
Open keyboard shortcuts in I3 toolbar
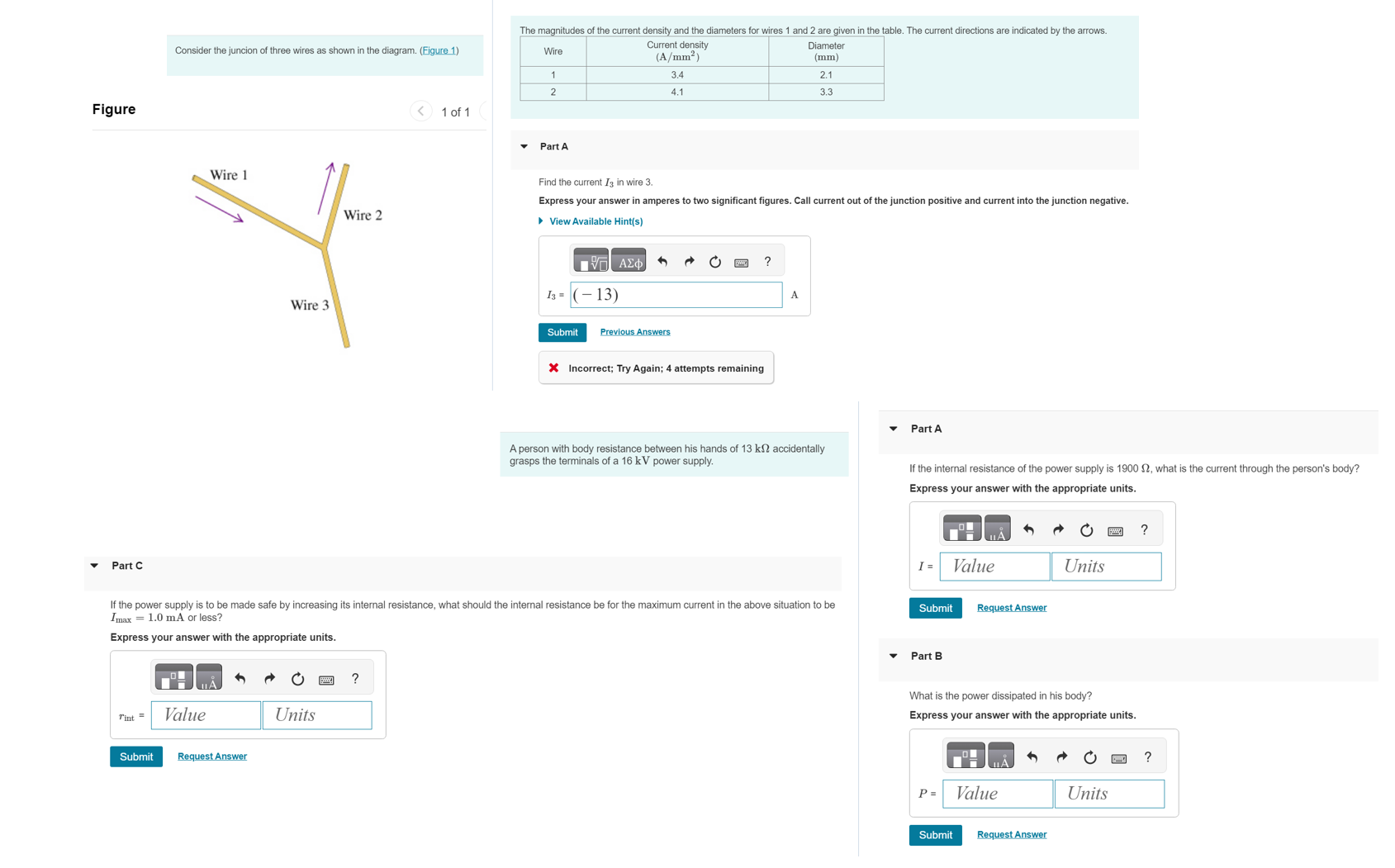(742, 263)
